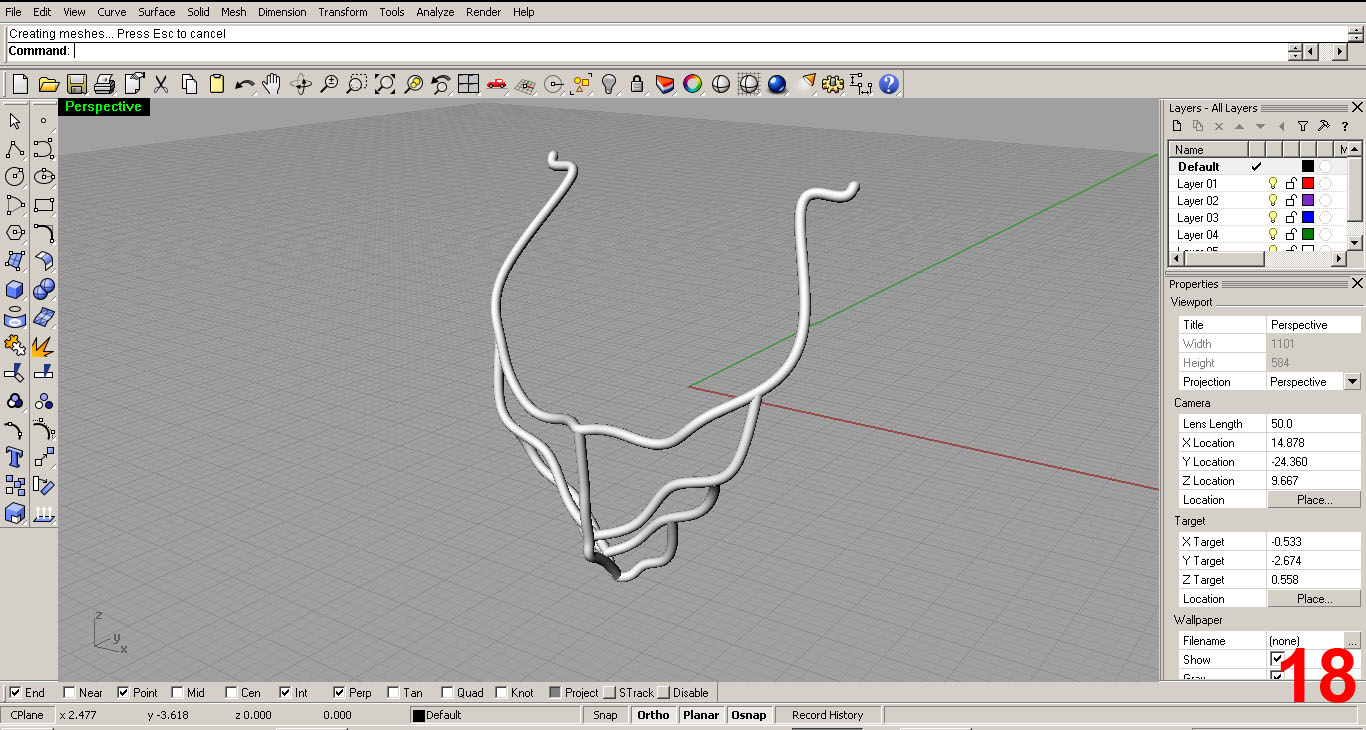Open a file with the folder icon
This screenshot has height=730, width=1366.
tap(48, 84)
